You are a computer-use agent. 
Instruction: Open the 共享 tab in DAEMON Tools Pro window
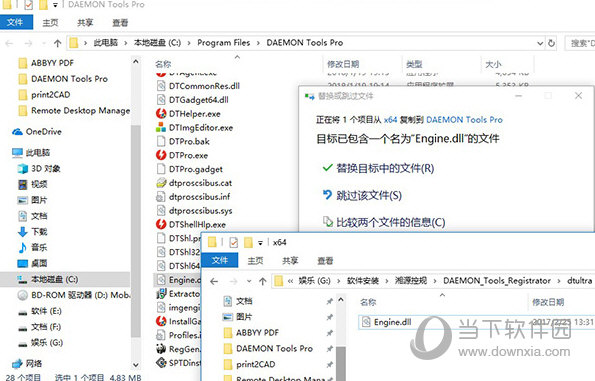click(85, 23)
